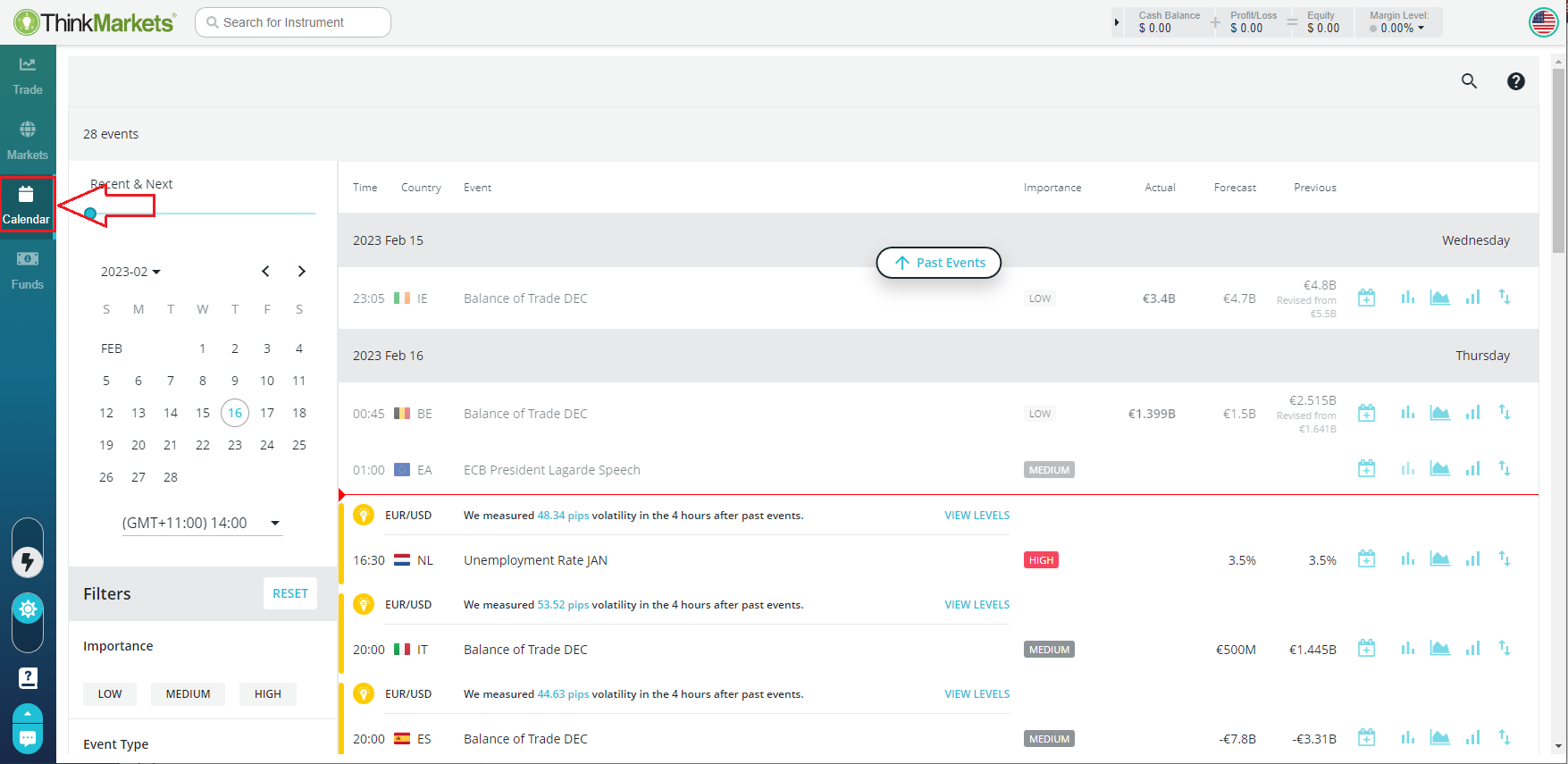Add IT Balance of Trade to calendar
This screenshot has height=764, width=1568.
(1367, 649)
